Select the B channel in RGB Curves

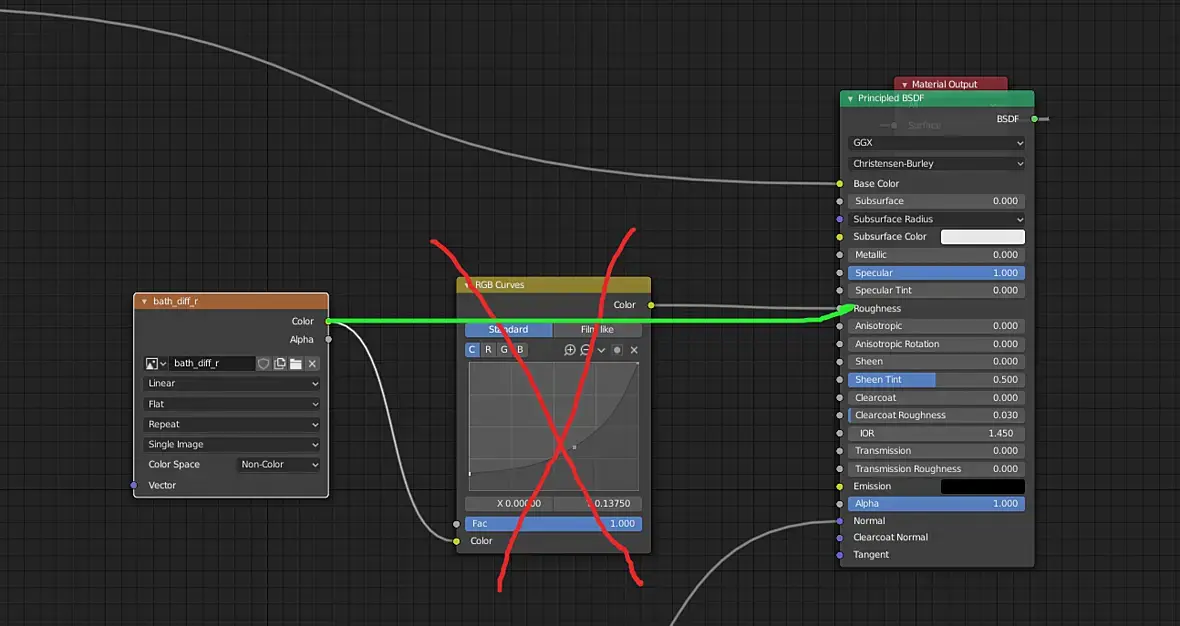[x=519, y=350]
